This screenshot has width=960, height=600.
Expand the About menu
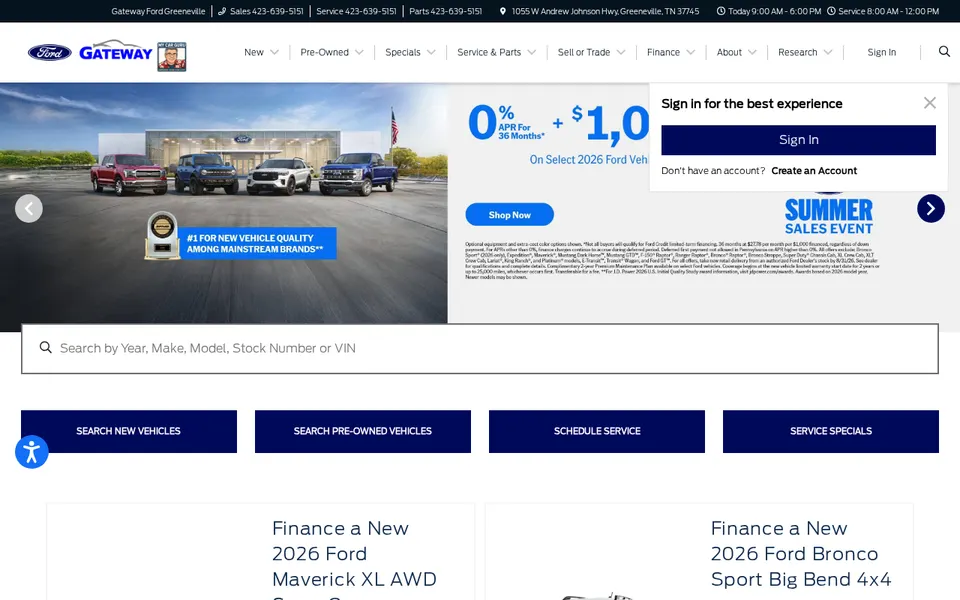(736, 52)
